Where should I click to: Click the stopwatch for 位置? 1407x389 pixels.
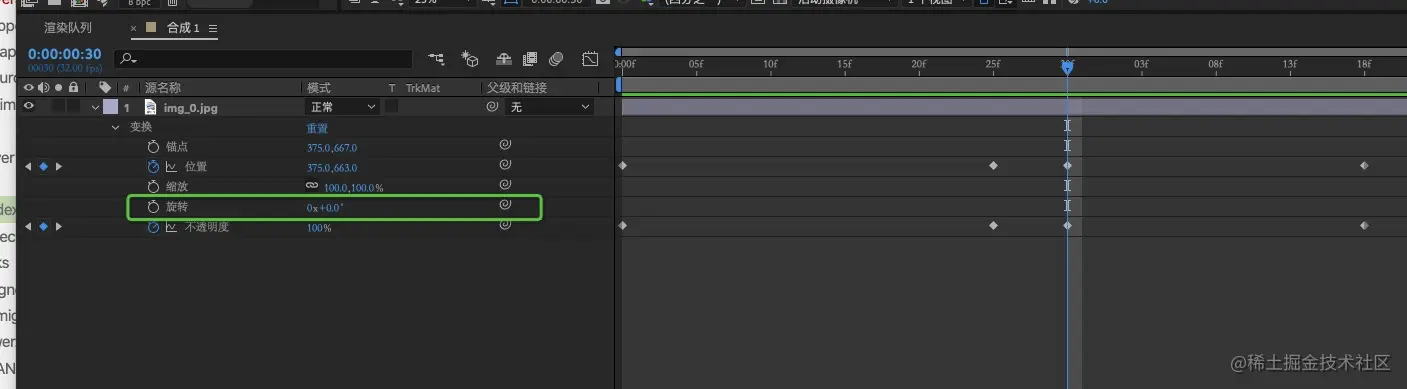click(153, 167)
